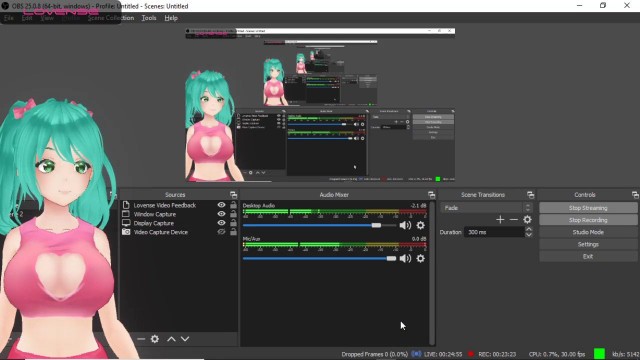The width and height of the screenshot is (640, 360).
Task: Hide the Display Capture source
Action: click(x=221, y=223)
